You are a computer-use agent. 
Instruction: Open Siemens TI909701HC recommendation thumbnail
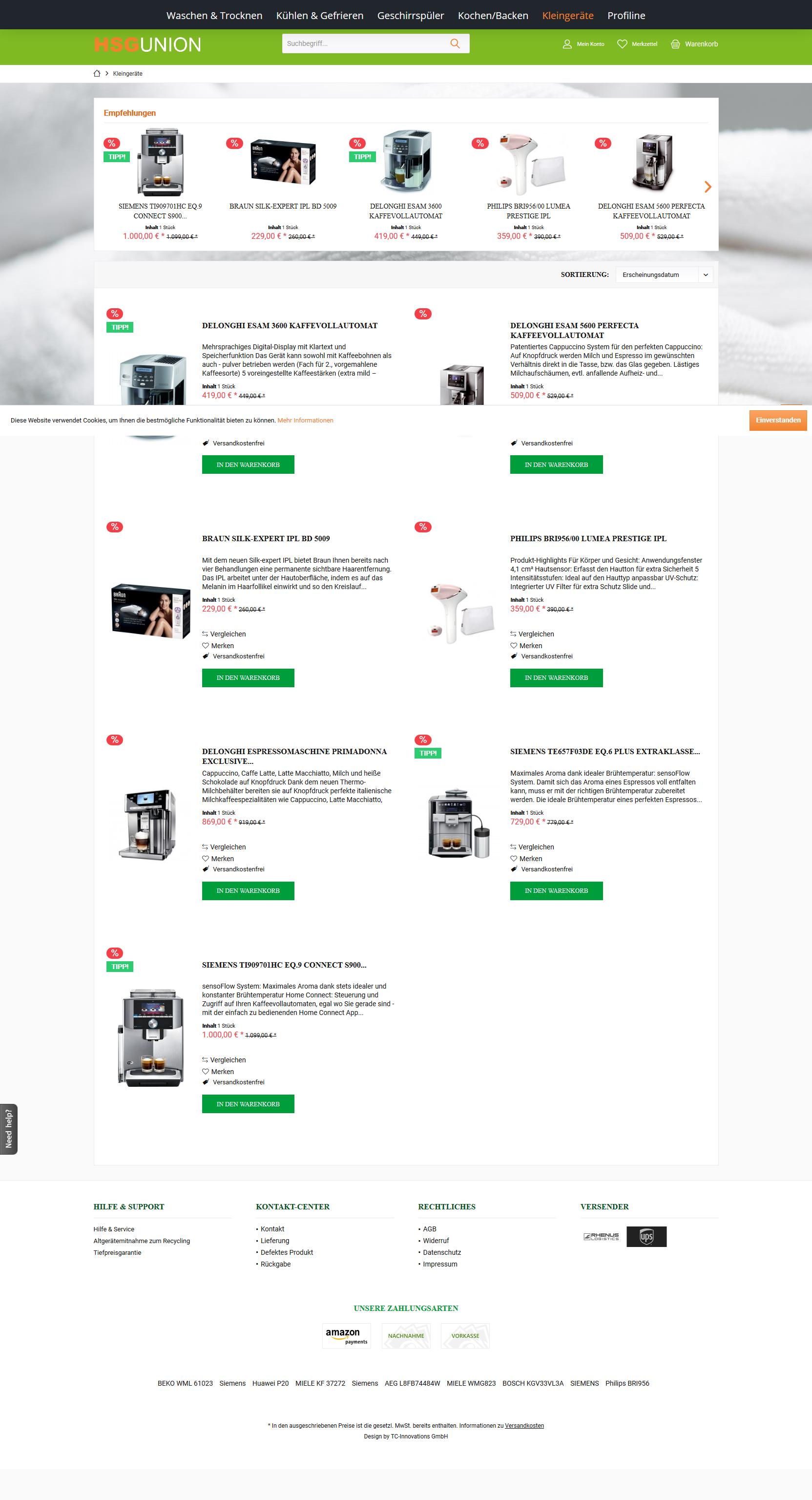pos(161,162)
